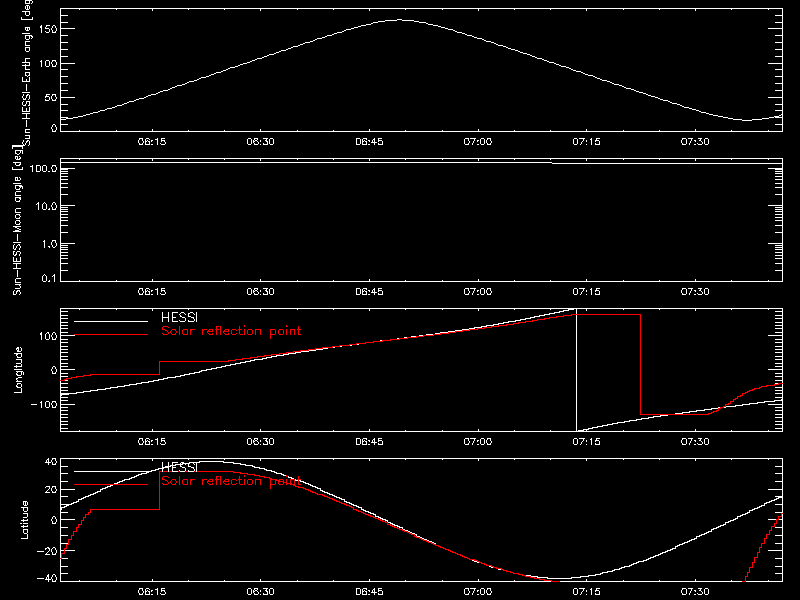Click 06:30 below the Moon angle plot
Screen dimensions: 800x600
260,292
